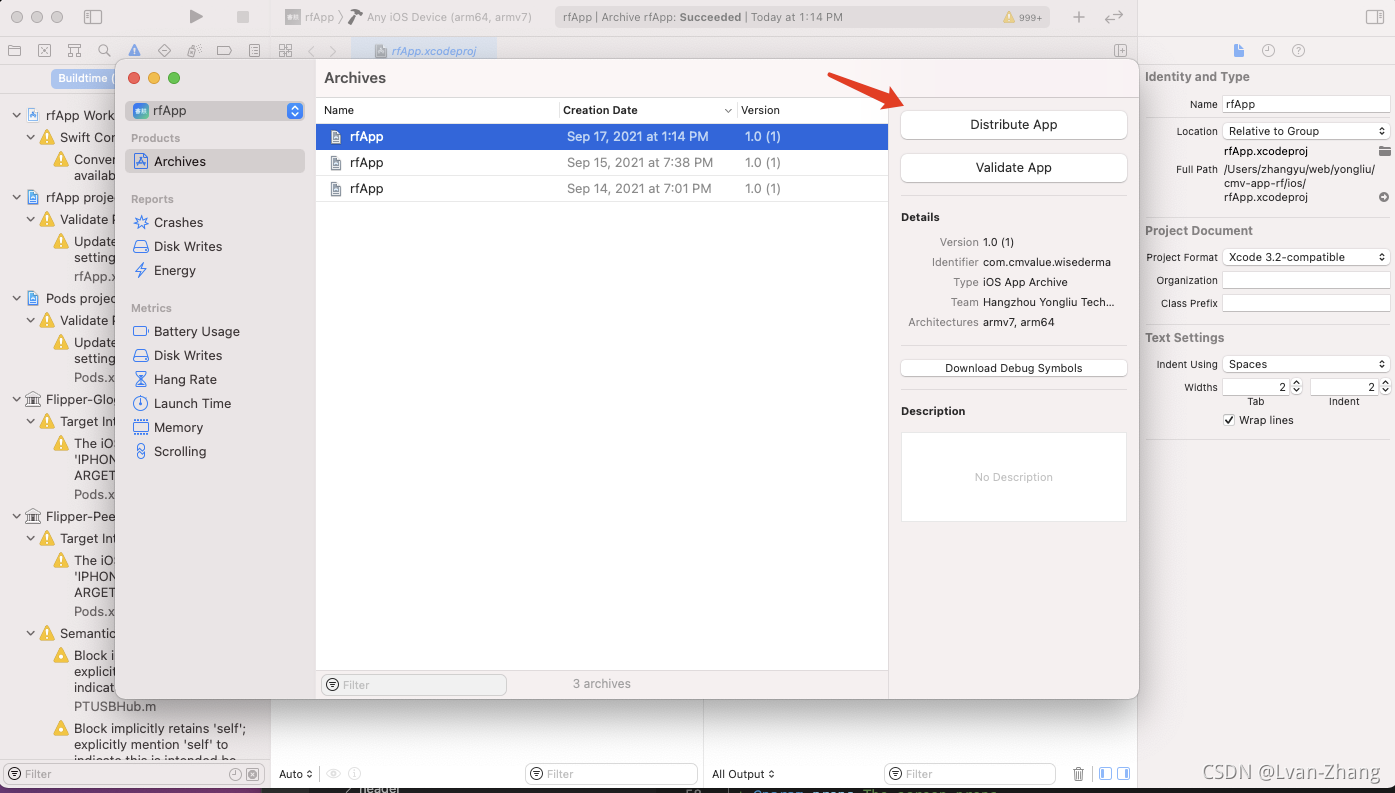Image resolution: width=1395 pixels, height=793 pixels.
Task: Sort archives by Creation Date column
Action: pos(647,110)
